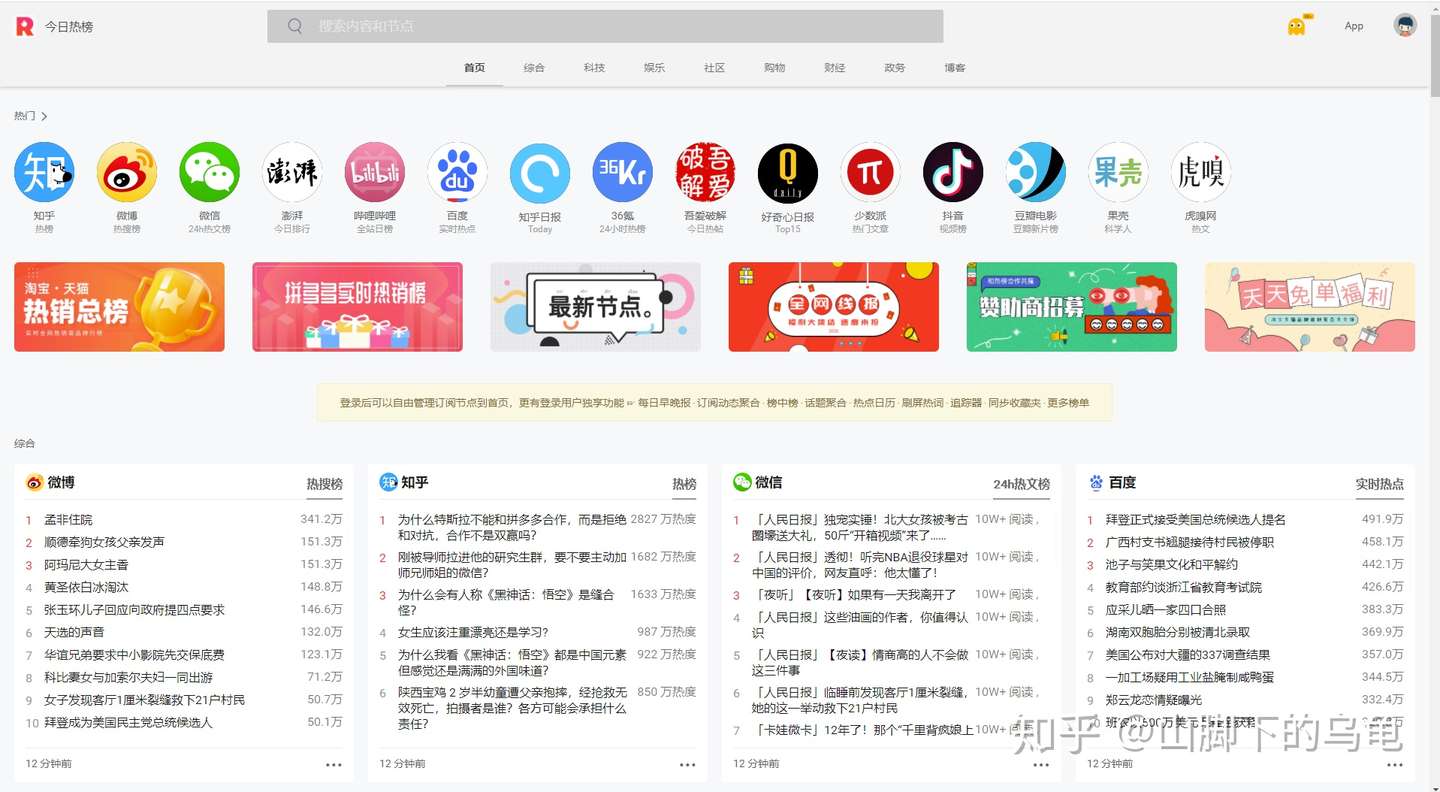
Task: Open Baidu topic 湖南双胞胎分别被清北录取
Action: [1178, 632]
